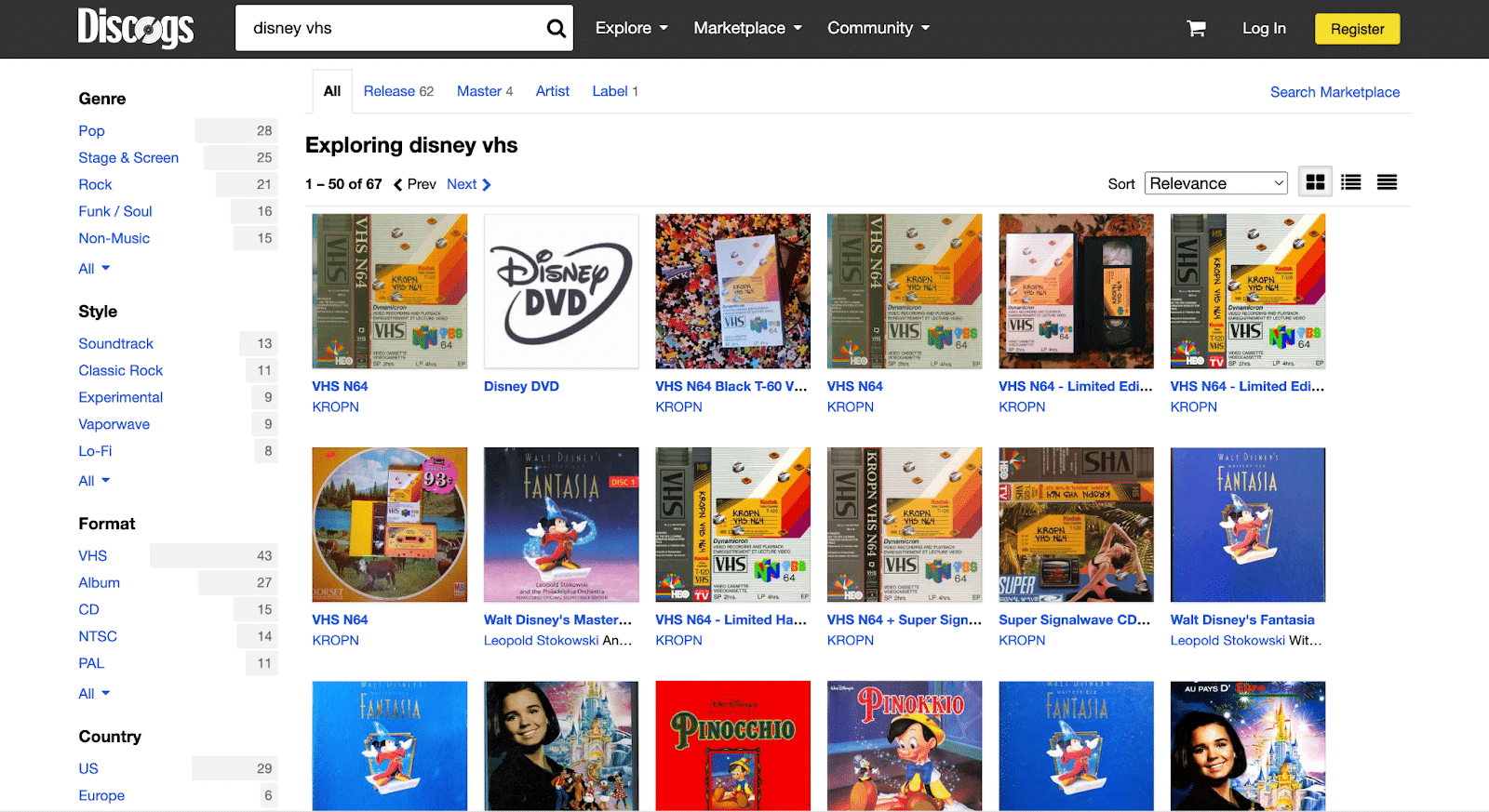Open Pinokkio cover thumbnail
The width and height of the screenshot is (1489, 812).
click(905, 746)
